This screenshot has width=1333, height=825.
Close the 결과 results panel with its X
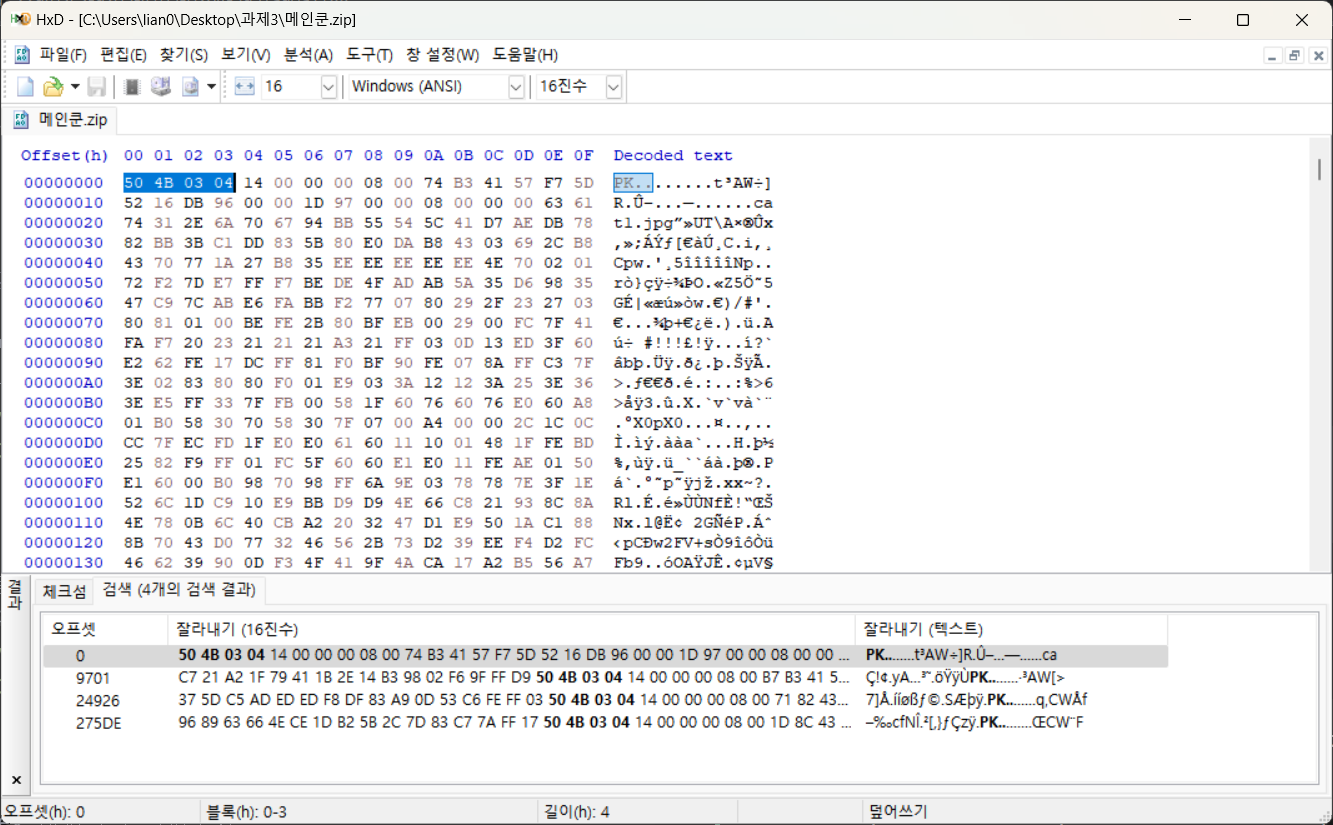point(14,778)
